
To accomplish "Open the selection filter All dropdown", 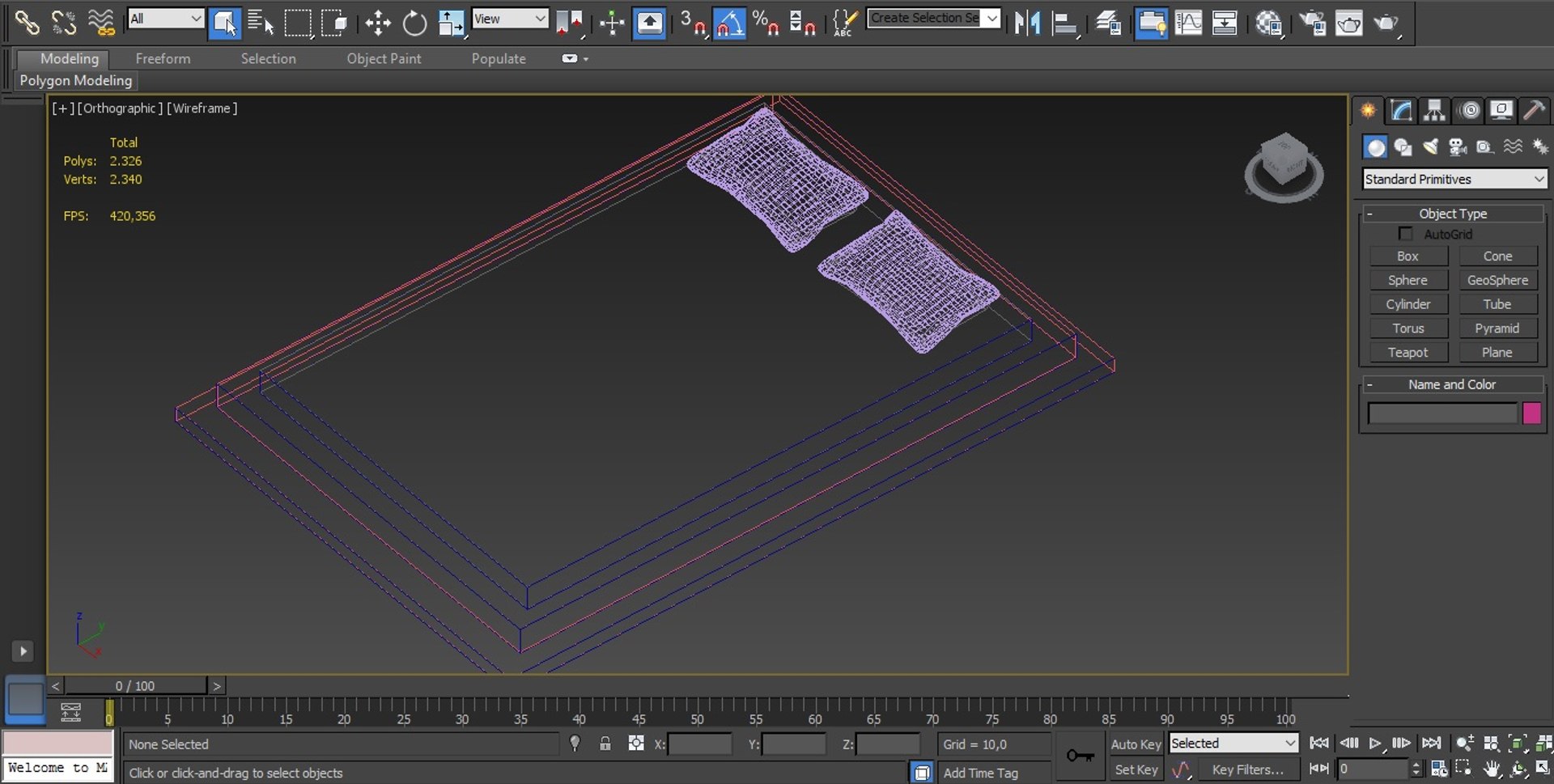I will point(166,19).
